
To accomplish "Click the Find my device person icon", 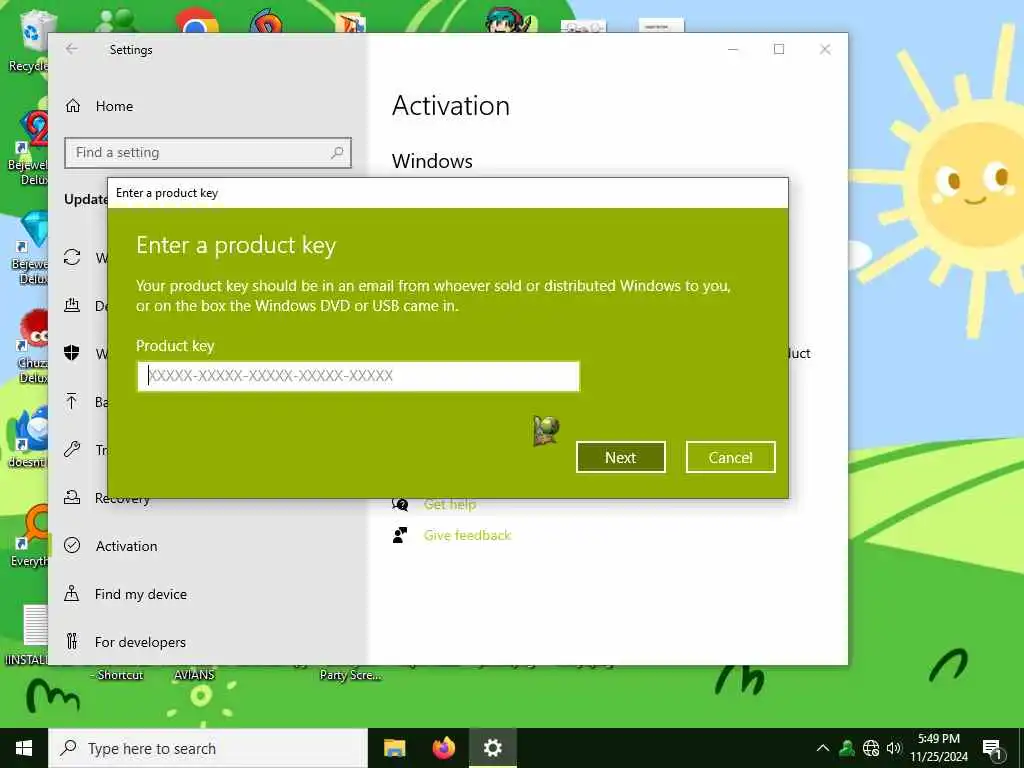I will [72, 594].
